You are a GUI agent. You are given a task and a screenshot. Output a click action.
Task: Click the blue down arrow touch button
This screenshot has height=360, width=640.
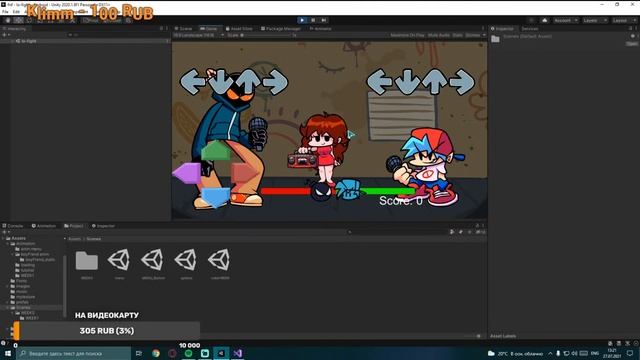[216, 198]
